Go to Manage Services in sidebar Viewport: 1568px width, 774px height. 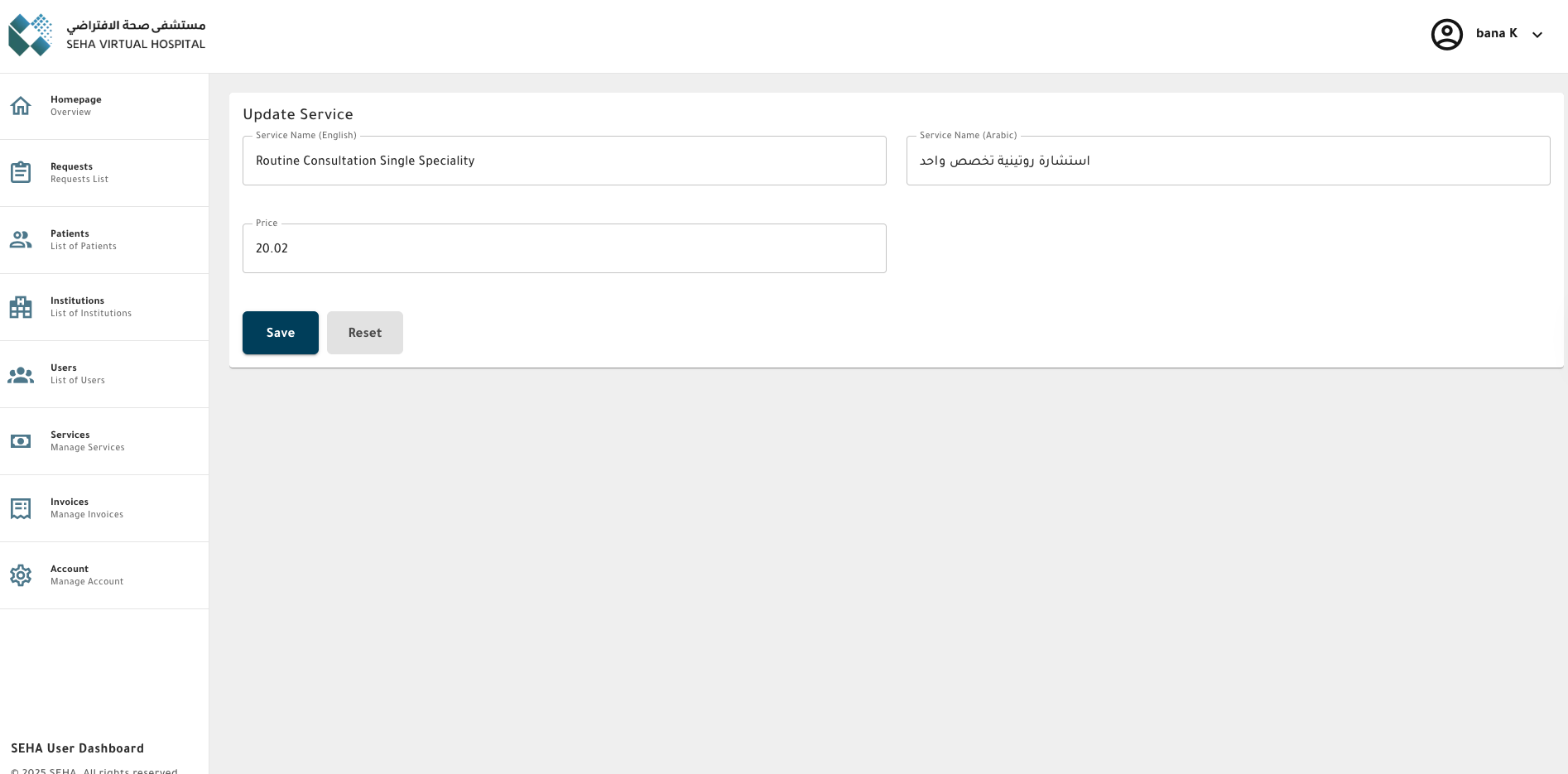pyautogui.click(x=87, y=441)
